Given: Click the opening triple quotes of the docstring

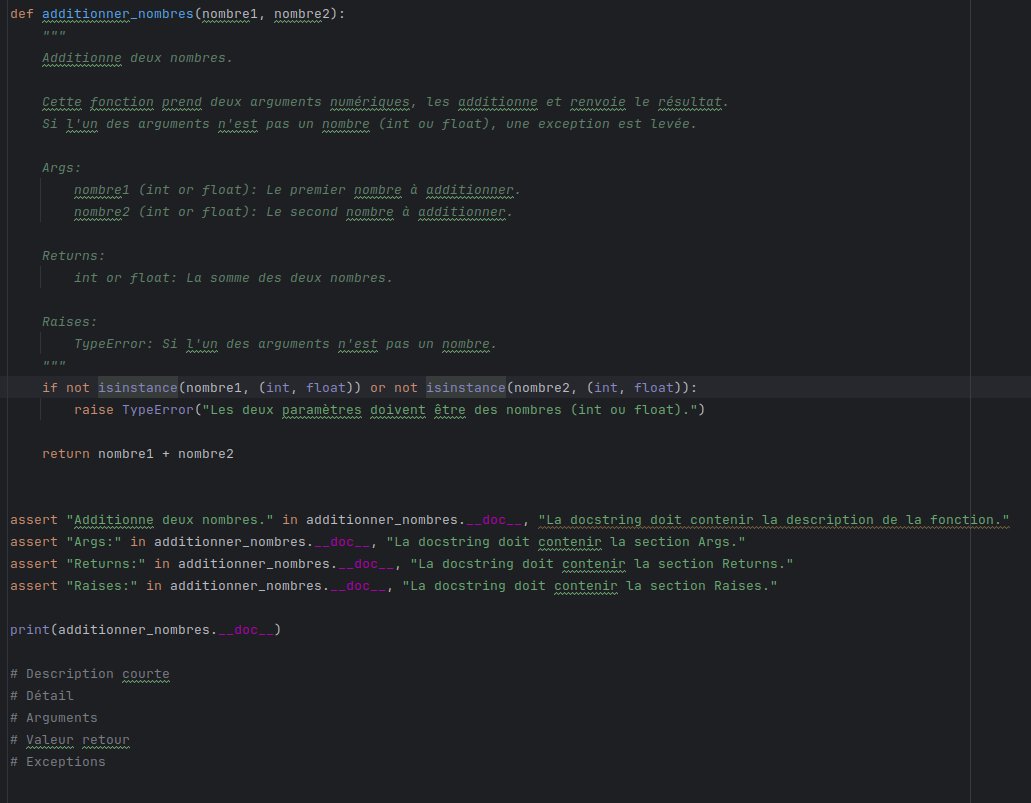Looking at the screenshot, I should coord(54,36).
